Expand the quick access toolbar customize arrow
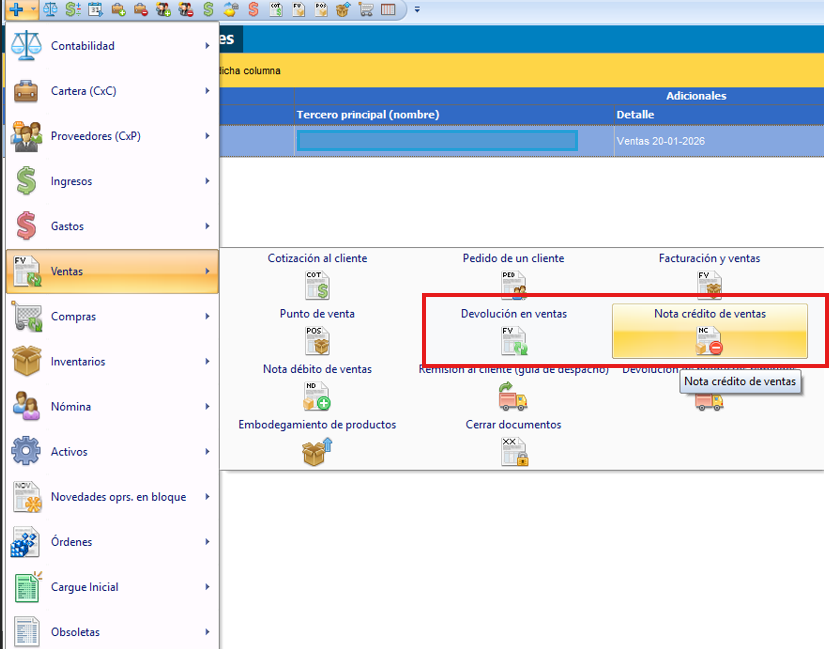 click(x=417, y=10)
